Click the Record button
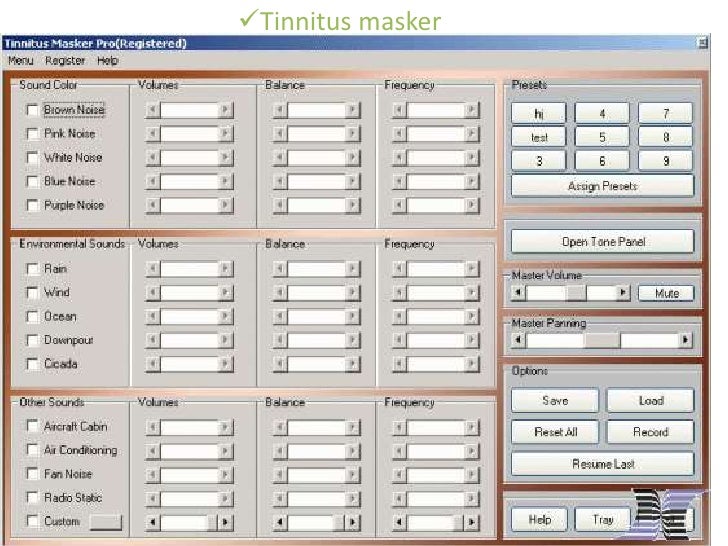The image size is (728, 546). coord(650,432)
